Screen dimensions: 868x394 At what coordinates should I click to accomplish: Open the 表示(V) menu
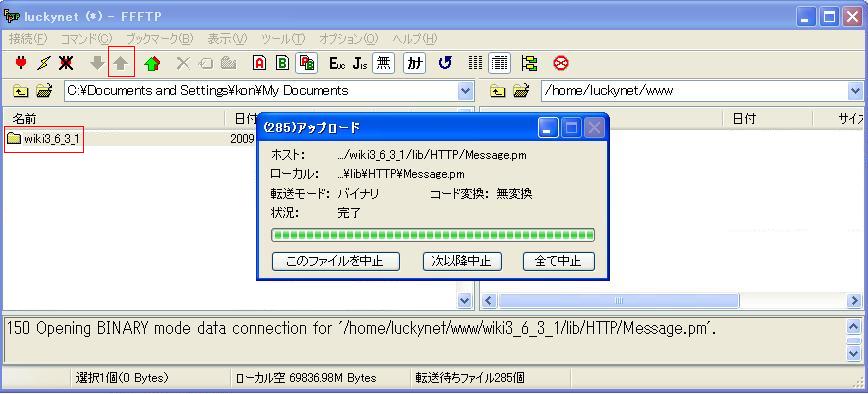[227, 39]
